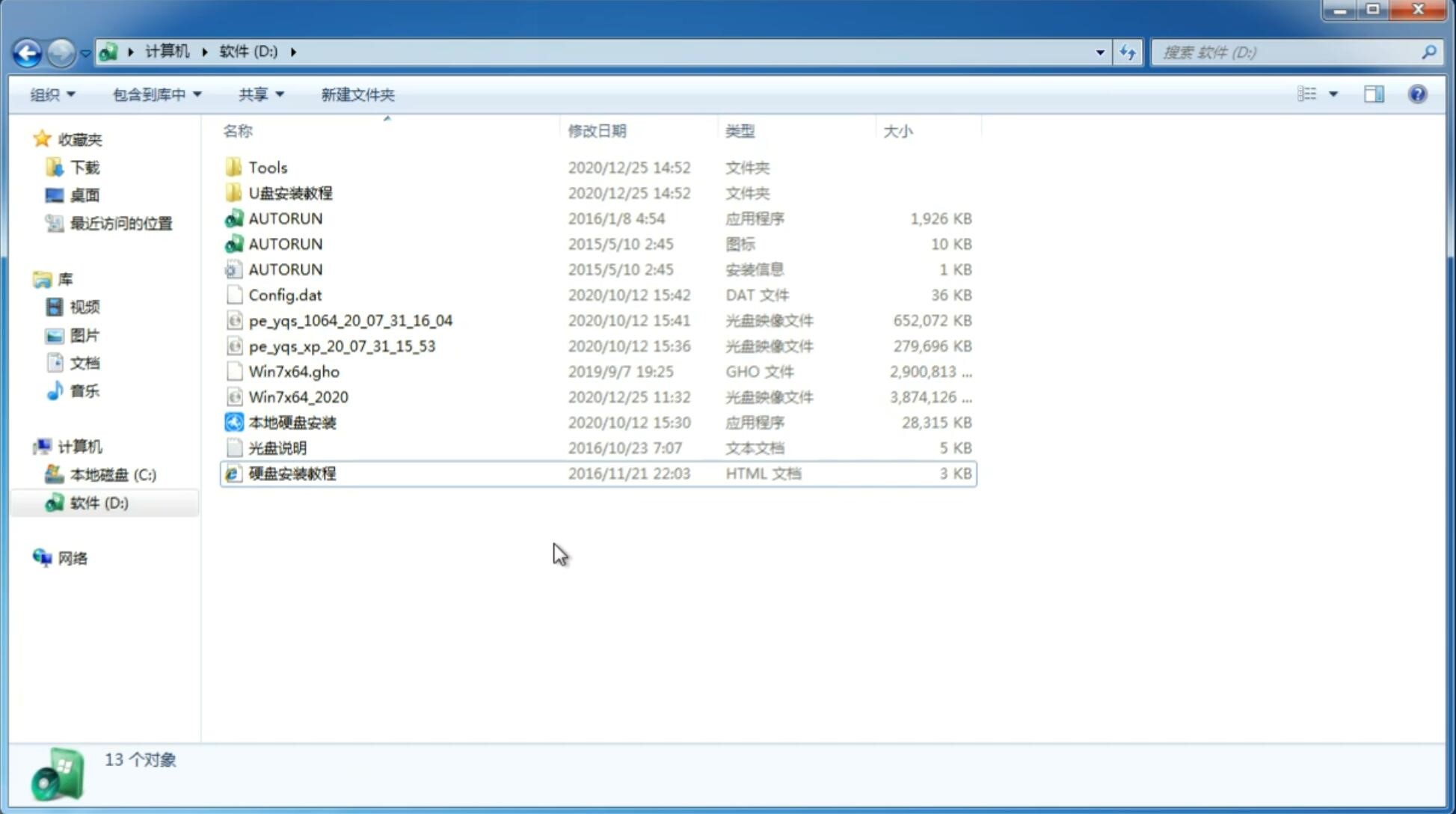Open Win7x64.gho ghost file
The height and width of the screenshot is (814, 1456).
pyautogui.click(x=295, y=371)
